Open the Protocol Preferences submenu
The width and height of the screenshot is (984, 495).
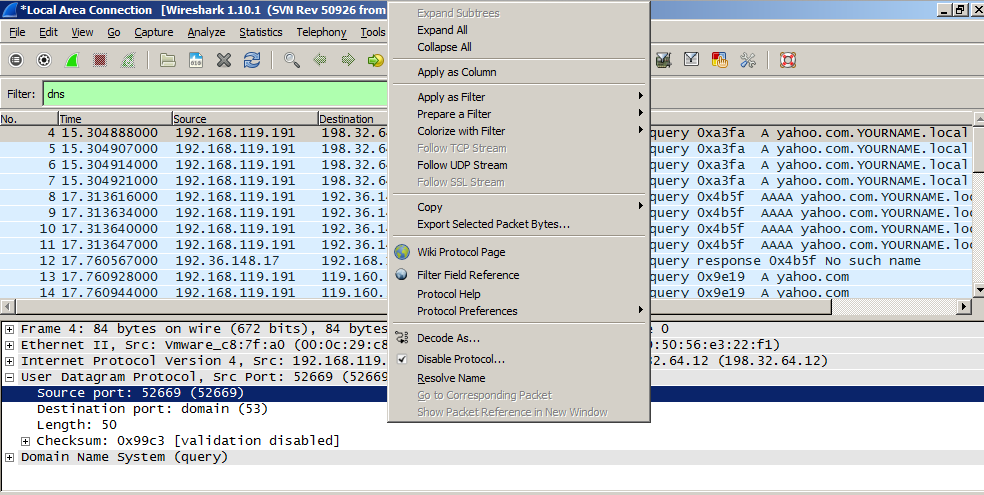click(x=519, y=311)
